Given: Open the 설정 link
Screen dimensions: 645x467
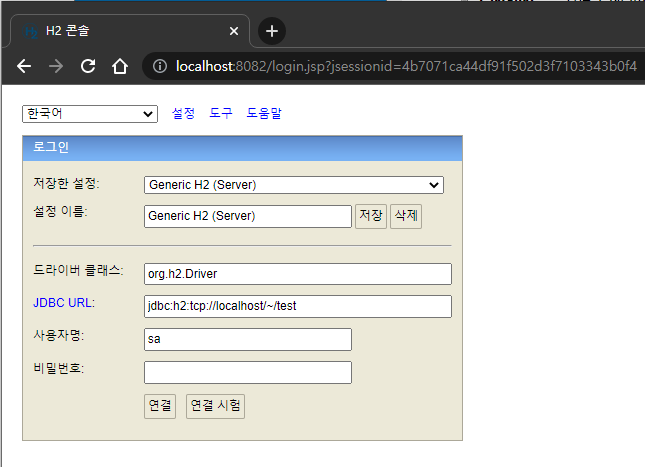Looking at the screenshot, I should pos(183,113).
